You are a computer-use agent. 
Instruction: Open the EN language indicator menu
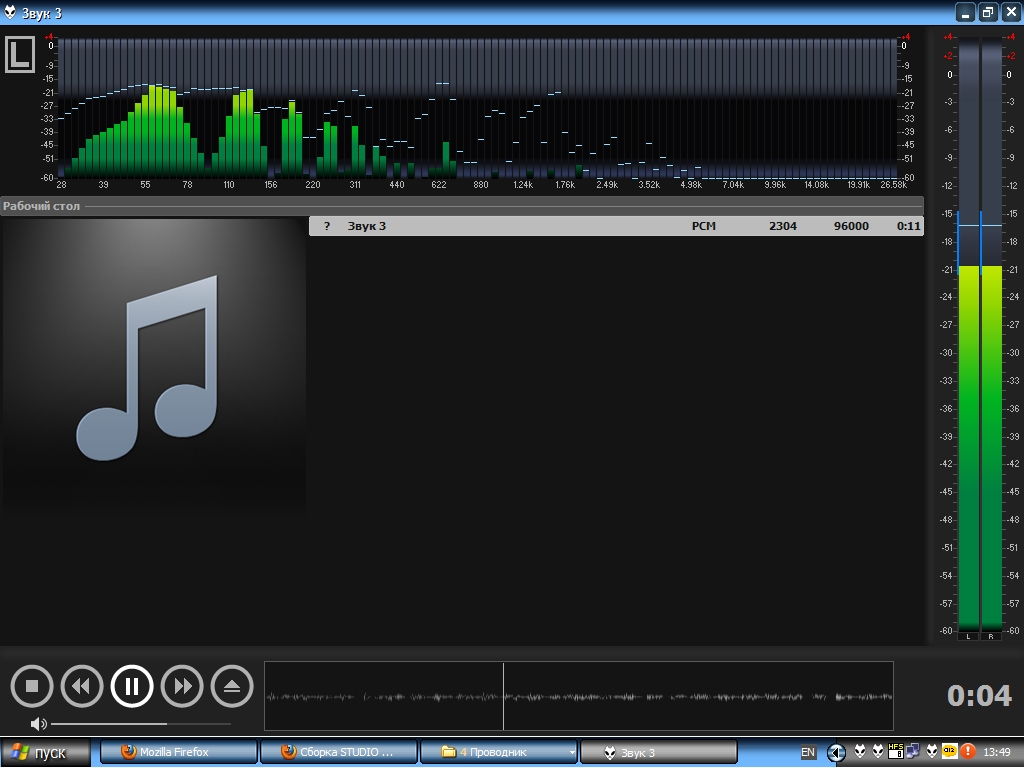(x=808, y=752)
